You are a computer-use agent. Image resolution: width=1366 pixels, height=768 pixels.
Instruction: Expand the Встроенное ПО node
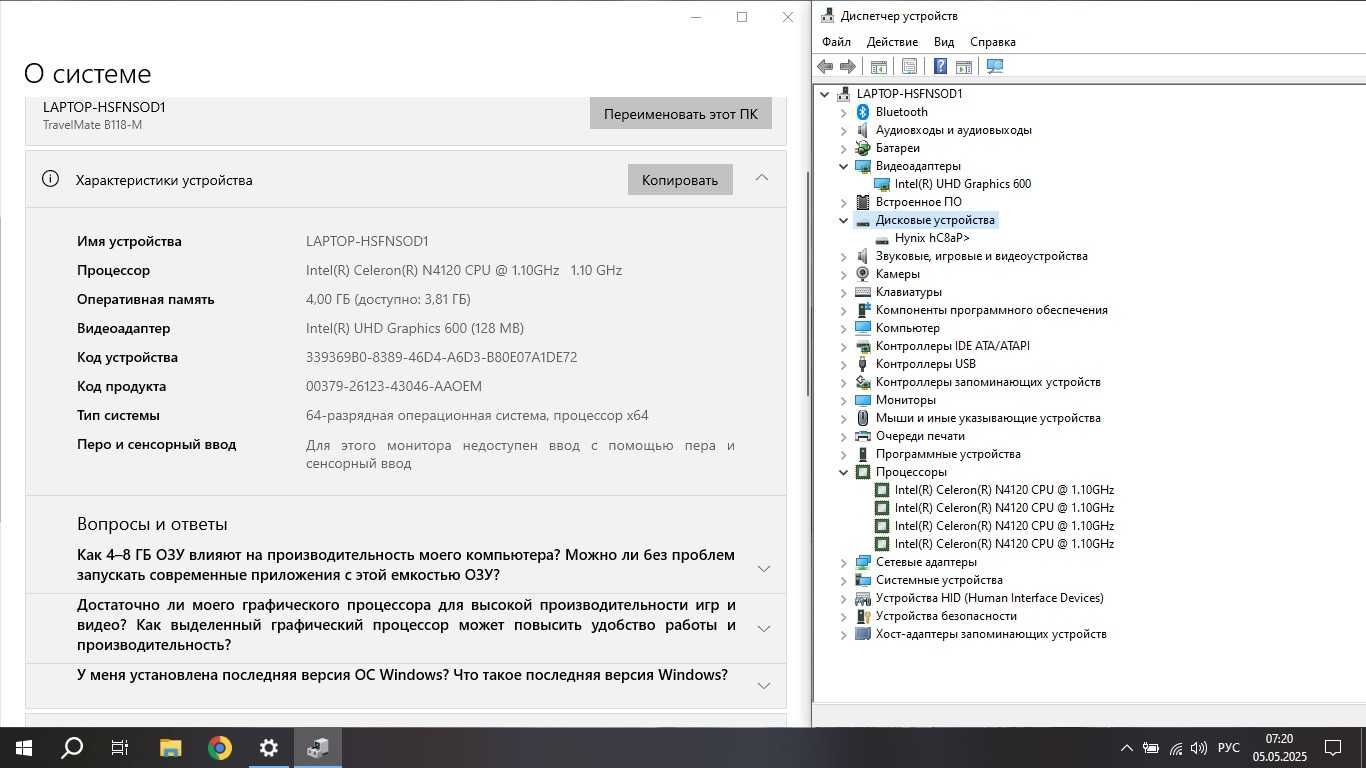pyautogui.click(x=844, y=202)
